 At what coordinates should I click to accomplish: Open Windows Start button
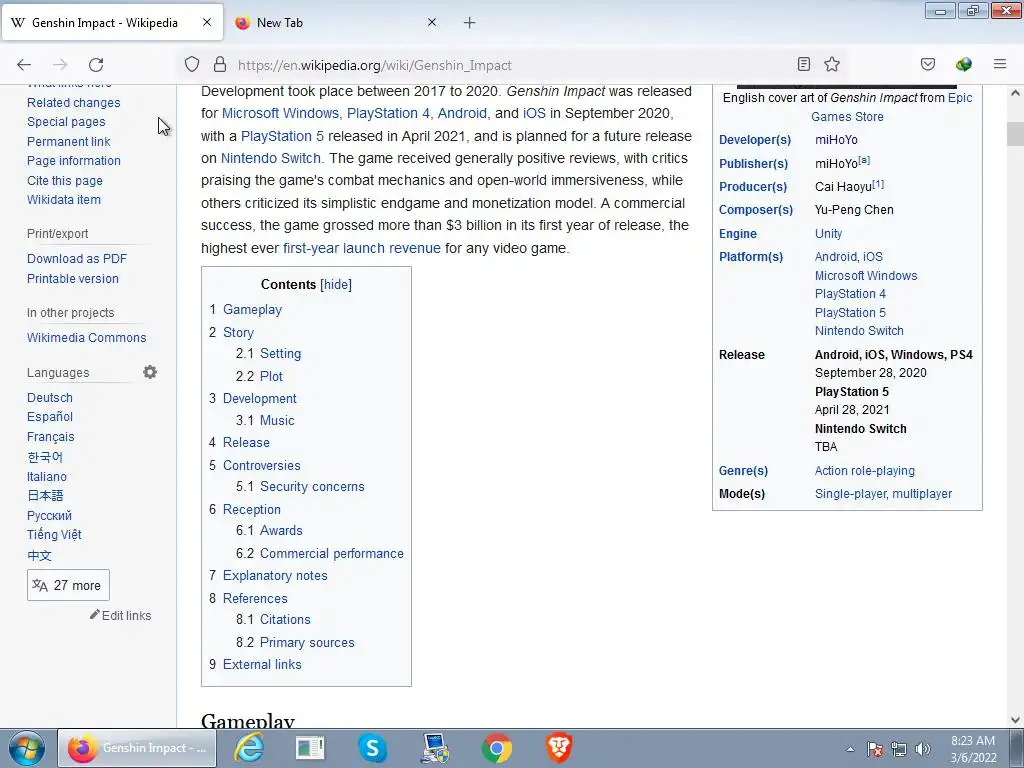click(26, 748)
